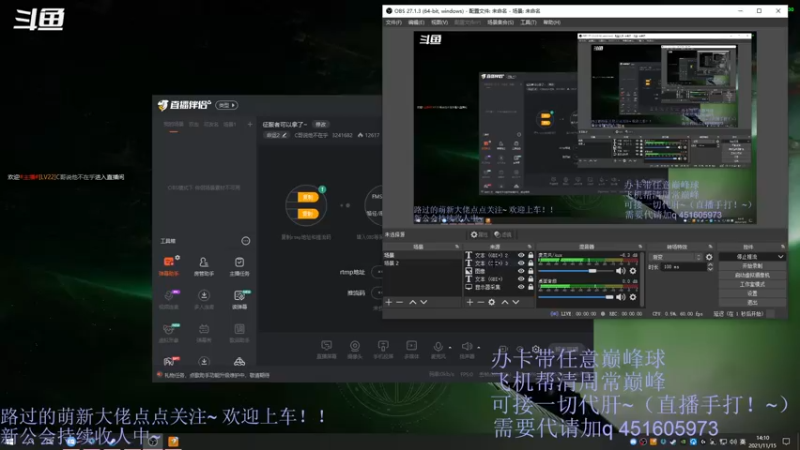Click the 退出 exit button in OBS
800x450 pixels.
pyautogui.click(x=752, y=303)
